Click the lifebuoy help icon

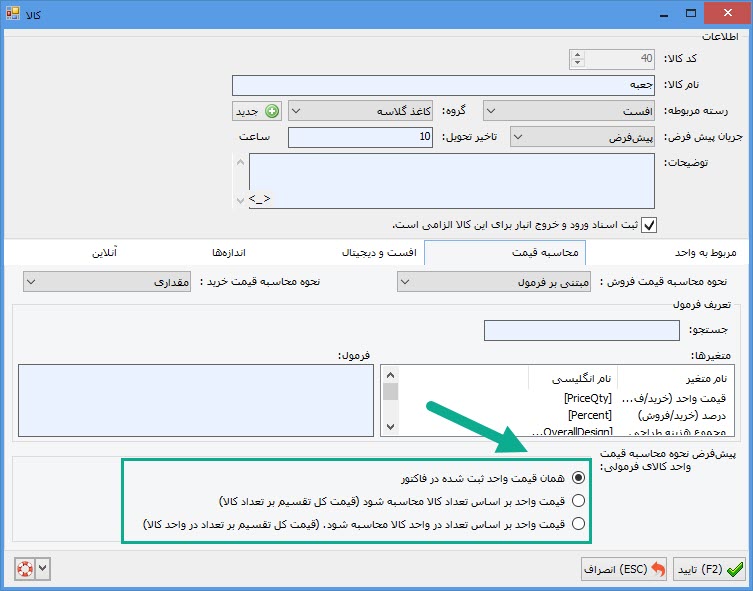(24, 568)
